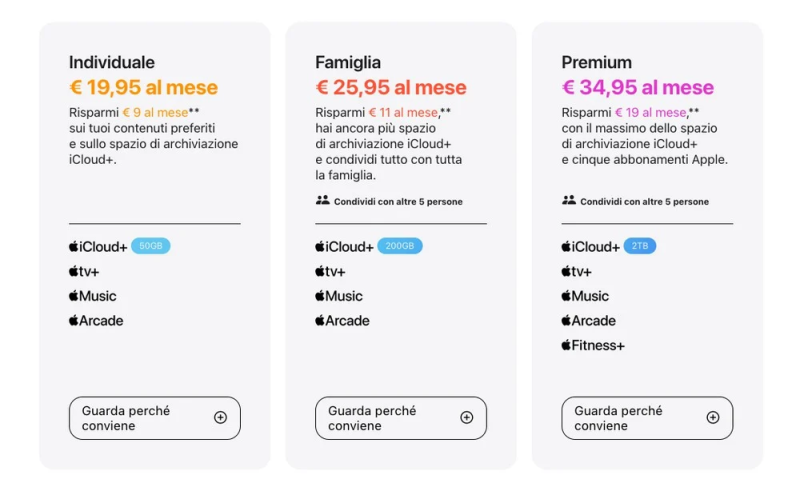Click the 'Premium' plan heading
The width and height of the screenshot is (800, 503).
click(x=596, y=63)
